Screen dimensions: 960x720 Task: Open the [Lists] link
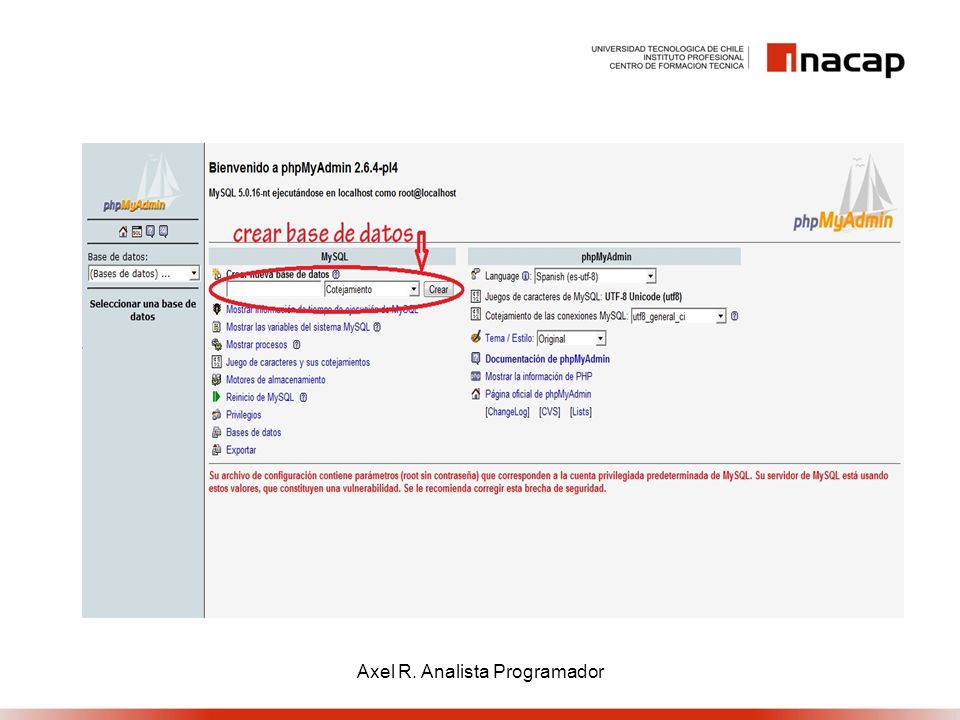pos(580,411)
